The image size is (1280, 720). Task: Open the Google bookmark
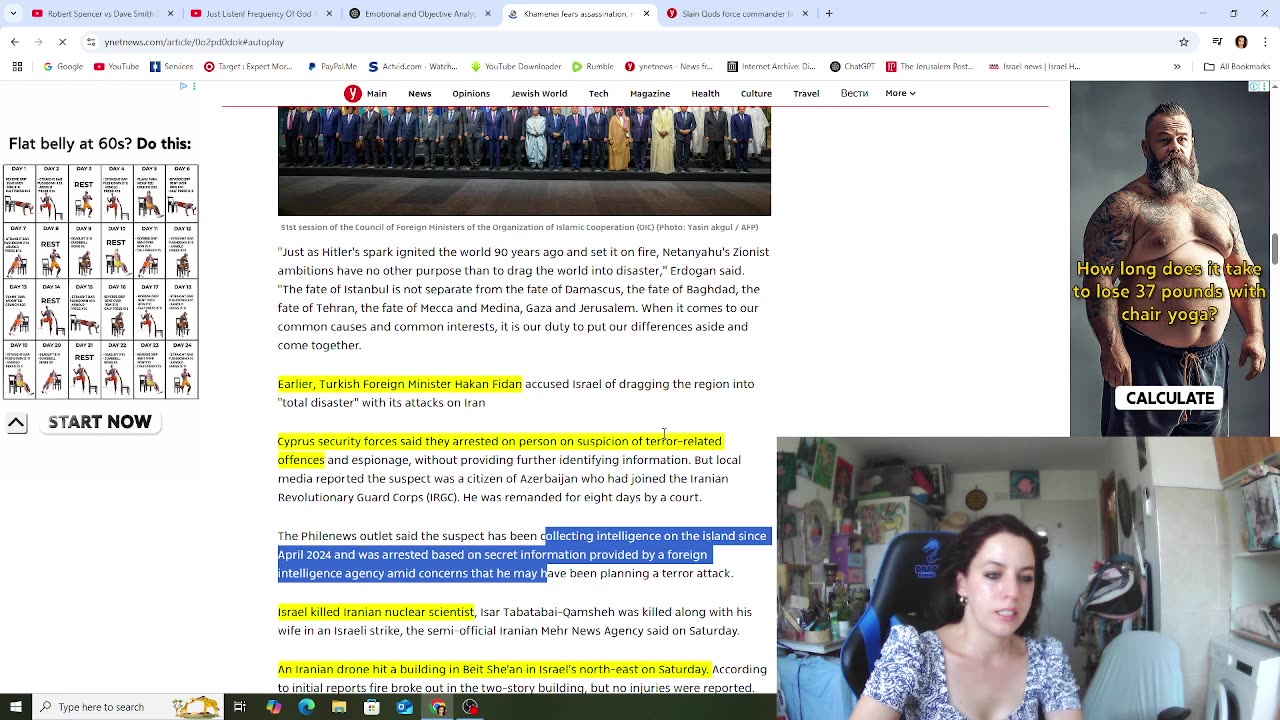coord(62,67)
